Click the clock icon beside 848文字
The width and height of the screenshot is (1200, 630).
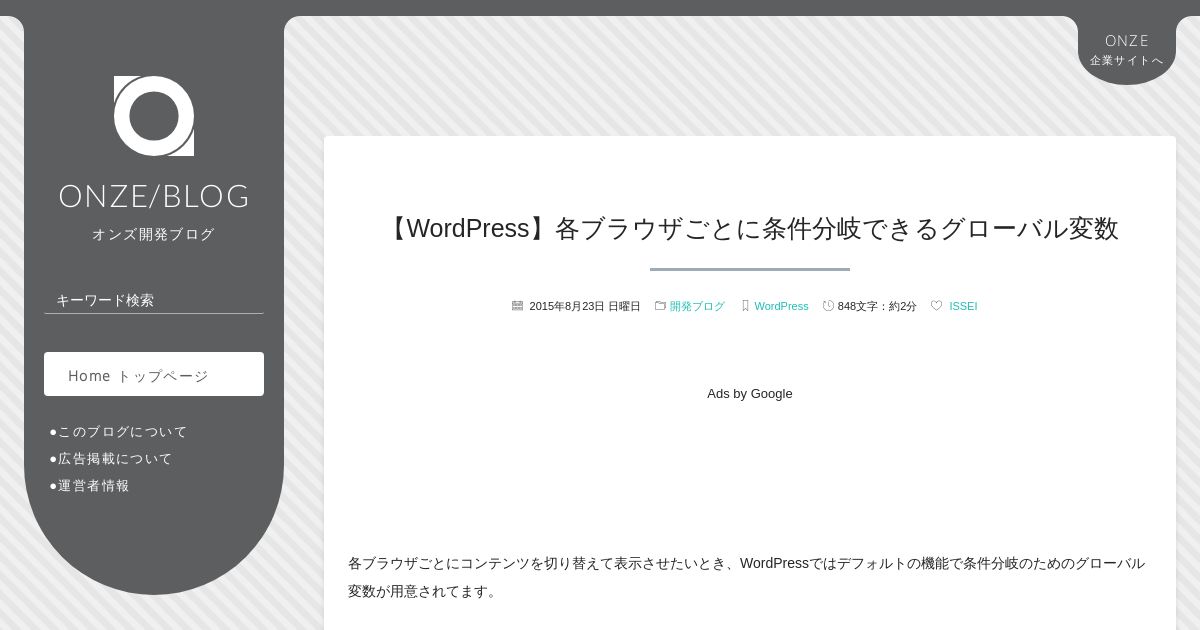point(828,306)
